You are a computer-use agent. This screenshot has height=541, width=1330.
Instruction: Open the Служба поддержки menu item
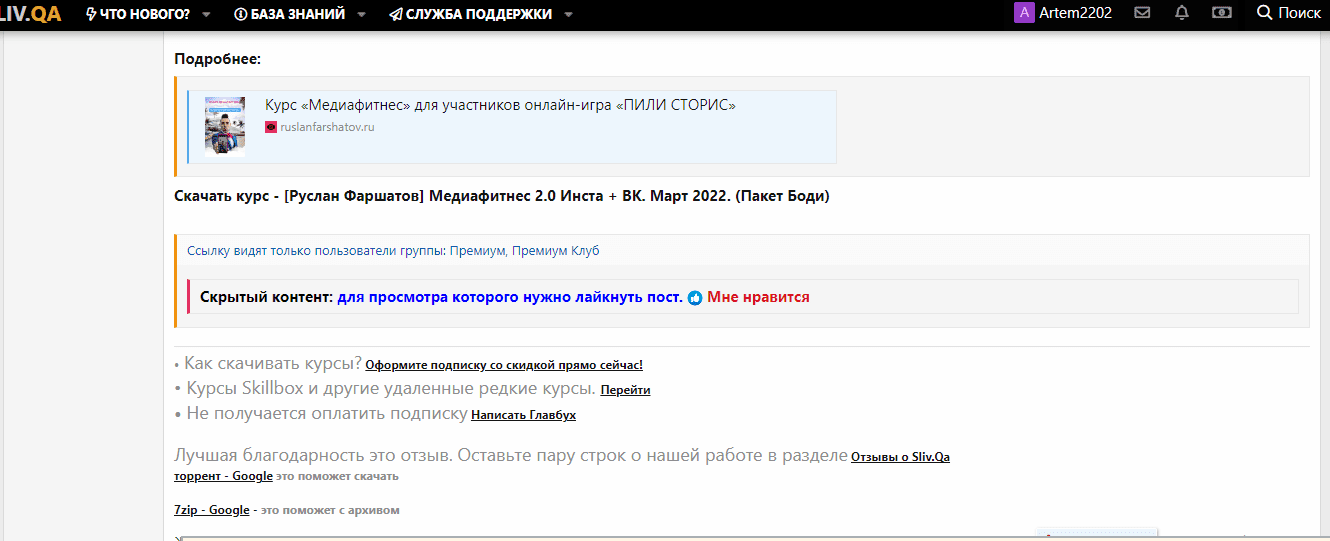coord(470,14)
